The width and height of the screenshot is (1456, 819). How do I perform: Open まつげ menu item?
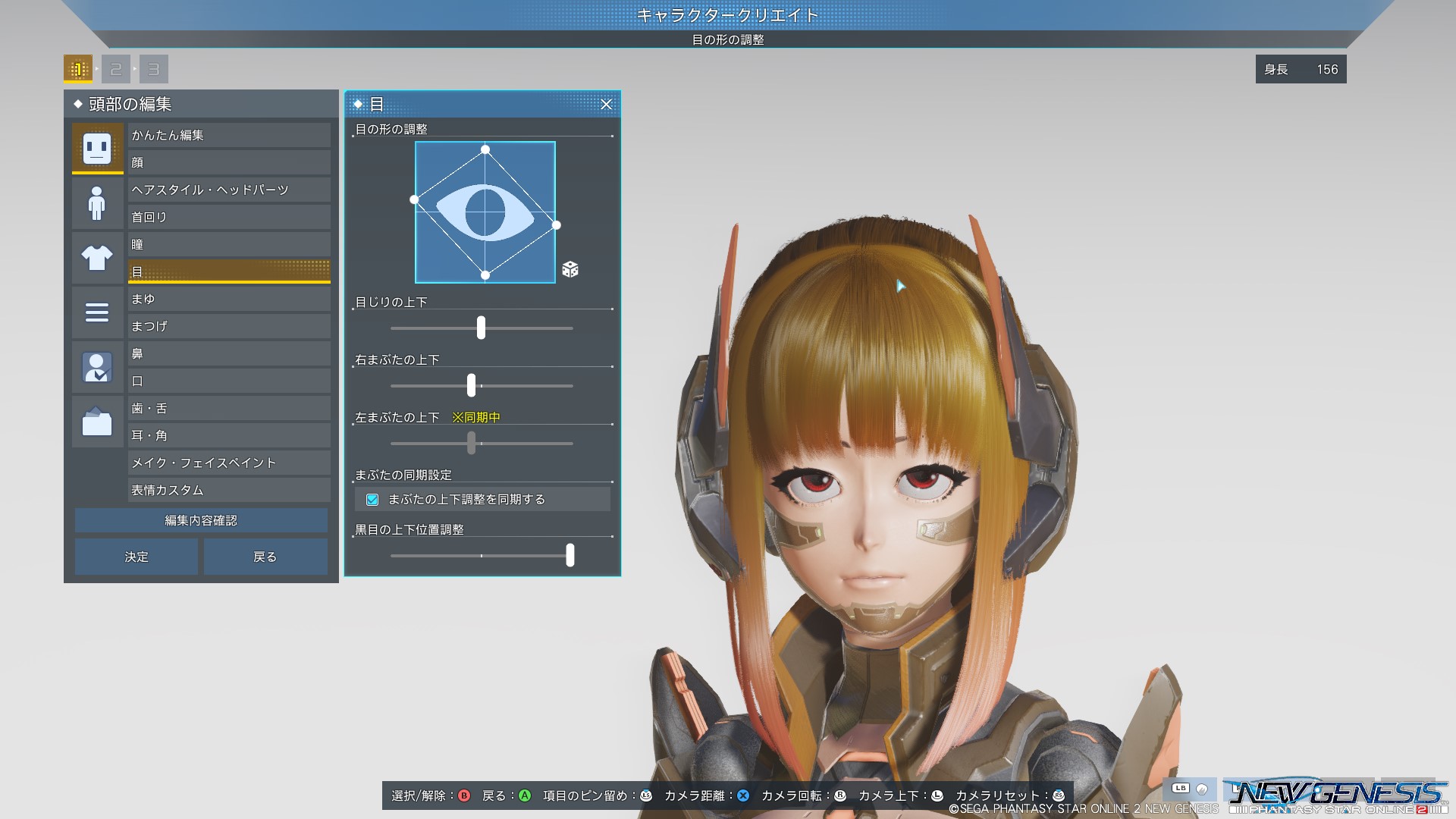(229, 326)
